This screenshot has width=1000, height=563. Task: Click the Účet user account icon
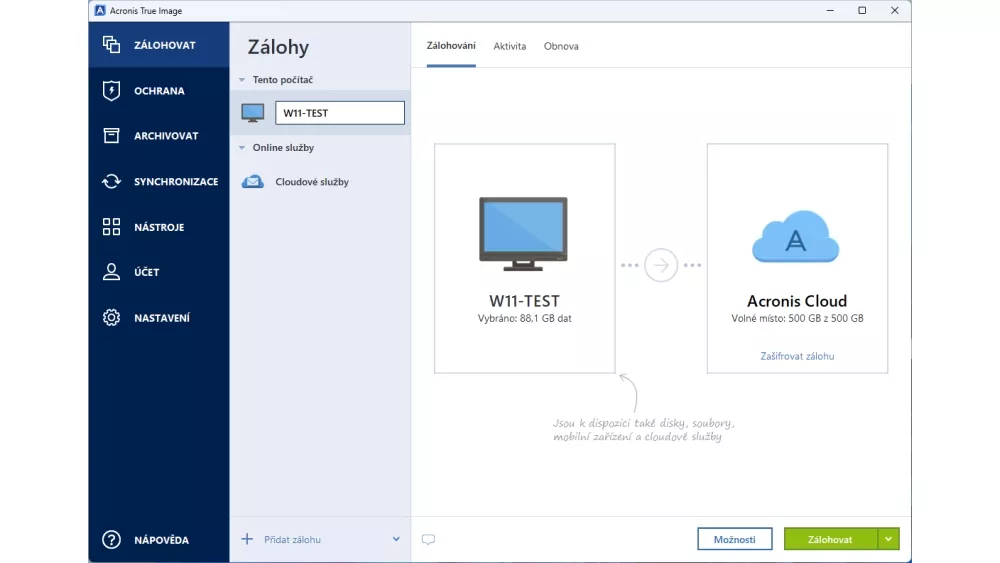click(x=111, y=272)
